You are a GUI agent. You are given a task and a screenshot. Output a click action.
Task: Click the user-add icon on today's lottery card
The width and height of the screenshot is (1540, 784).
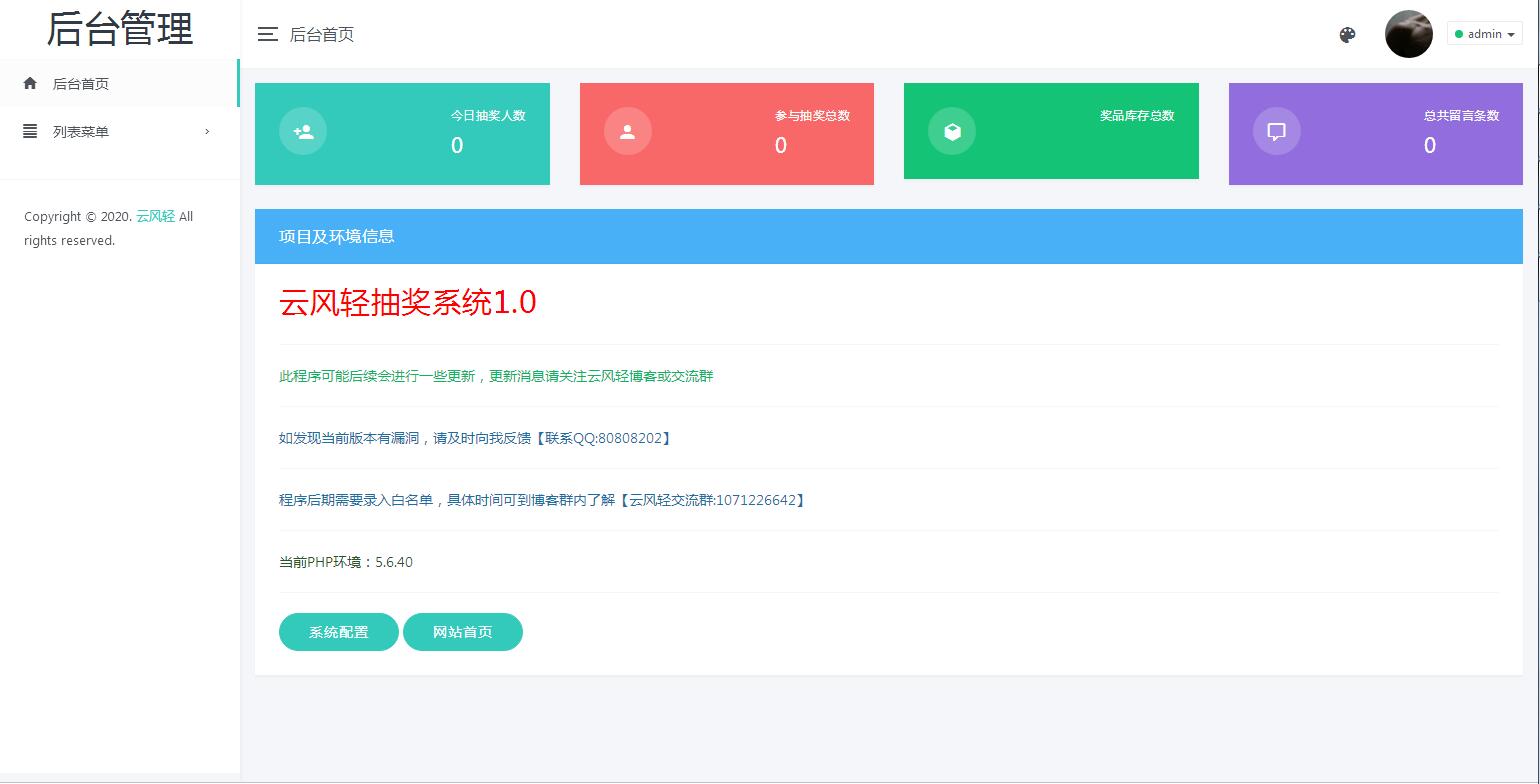303,130
